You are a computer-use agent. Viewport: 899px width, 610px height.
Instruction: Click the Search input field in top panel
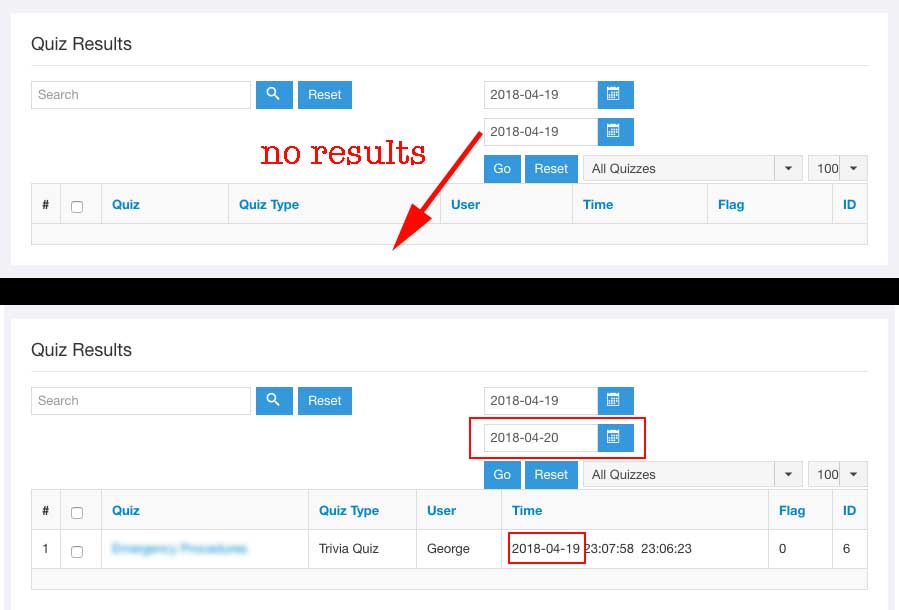(141, 95)
